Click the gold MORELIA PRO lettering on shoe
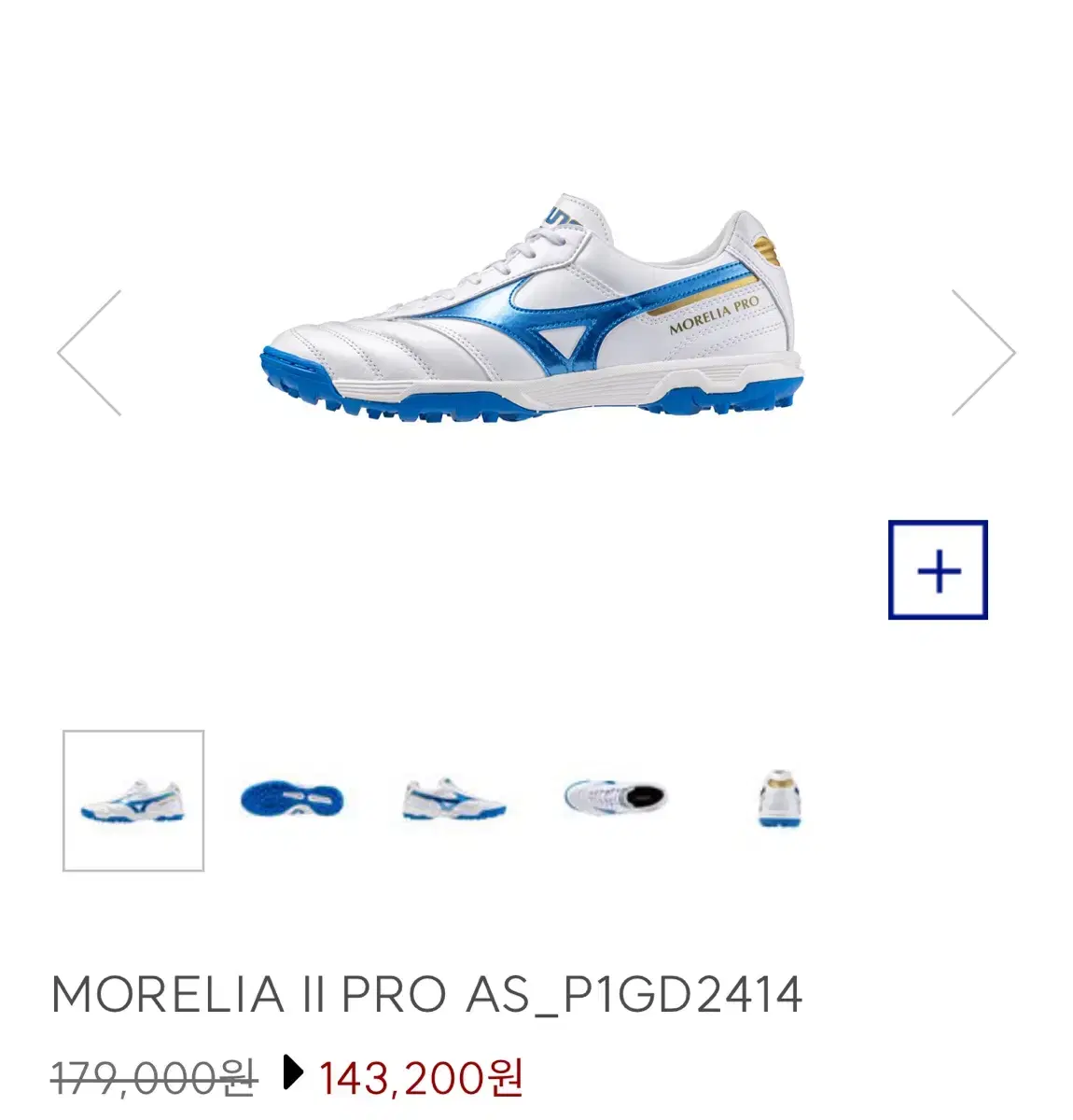The image size is (1073, 1120). pyautogui.click(x=714, y=315)
